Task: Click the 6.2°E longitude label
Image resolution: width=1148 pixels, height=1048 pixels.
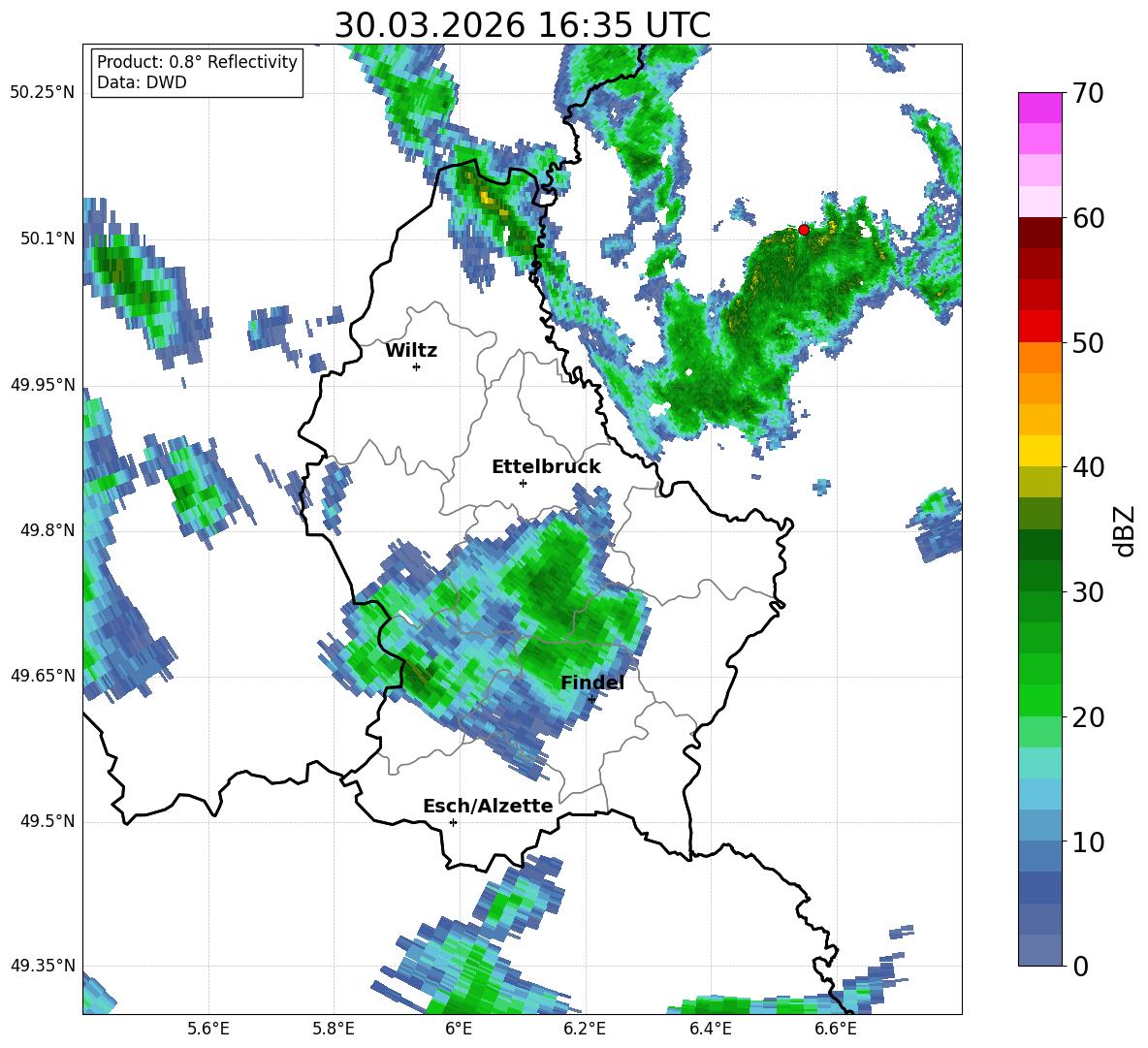Action: coord(585,1030)
